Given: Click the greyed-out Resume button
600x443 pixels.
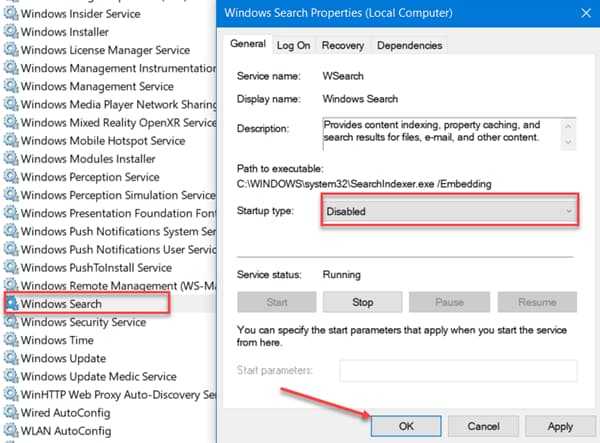Looking at the screenshot, I should click(x=537, y=302).
